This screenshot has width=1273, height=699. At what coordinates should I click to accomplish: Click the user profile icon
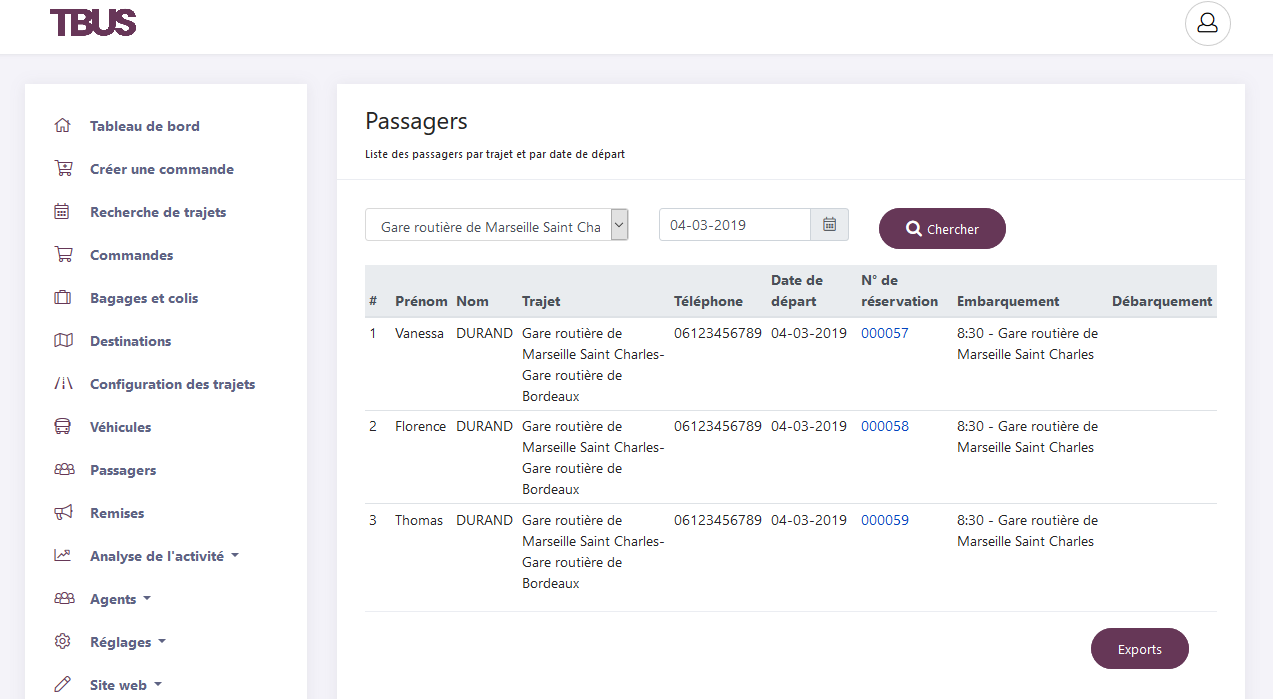(x=1207, y=23)
